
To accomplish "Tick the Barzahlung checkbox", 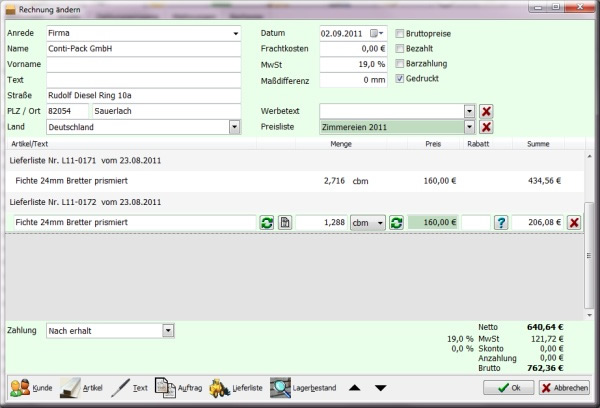I will 399,64.
